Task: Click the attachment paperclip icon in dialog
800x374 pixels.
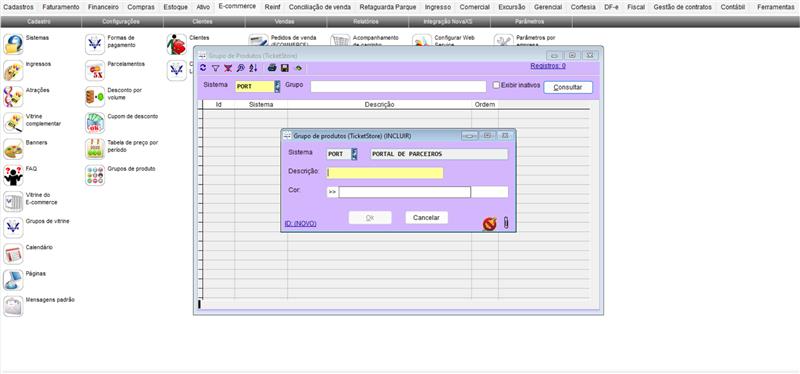Action: pyautogui.click(x=506, y=223)
